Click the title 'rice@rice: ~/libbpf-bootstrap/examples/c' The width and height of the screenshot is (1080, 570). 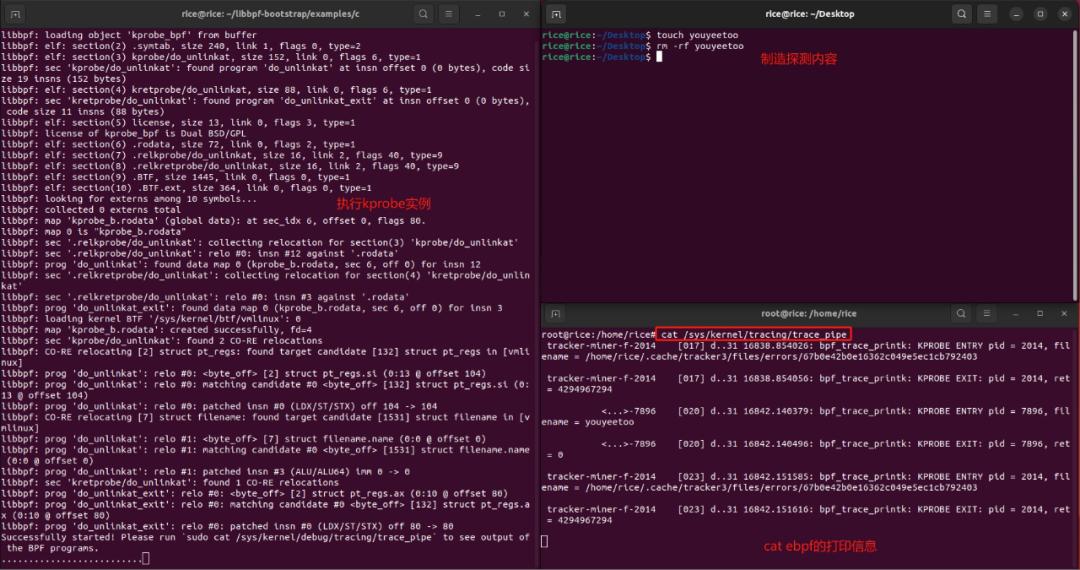coord(270,14)
